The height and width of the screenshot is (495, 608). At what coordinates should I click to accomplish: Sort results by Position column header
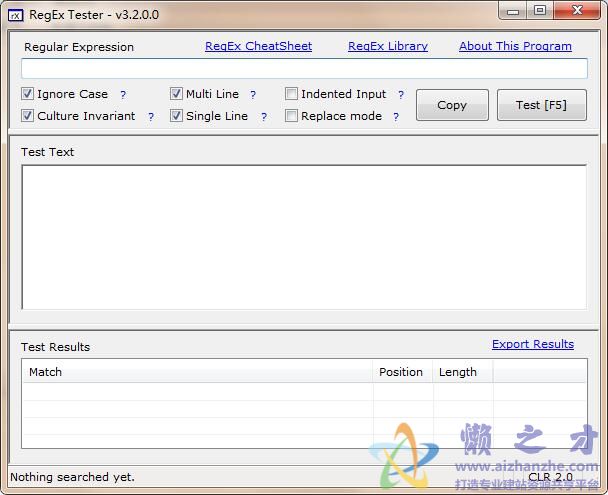tap(403, 372)
